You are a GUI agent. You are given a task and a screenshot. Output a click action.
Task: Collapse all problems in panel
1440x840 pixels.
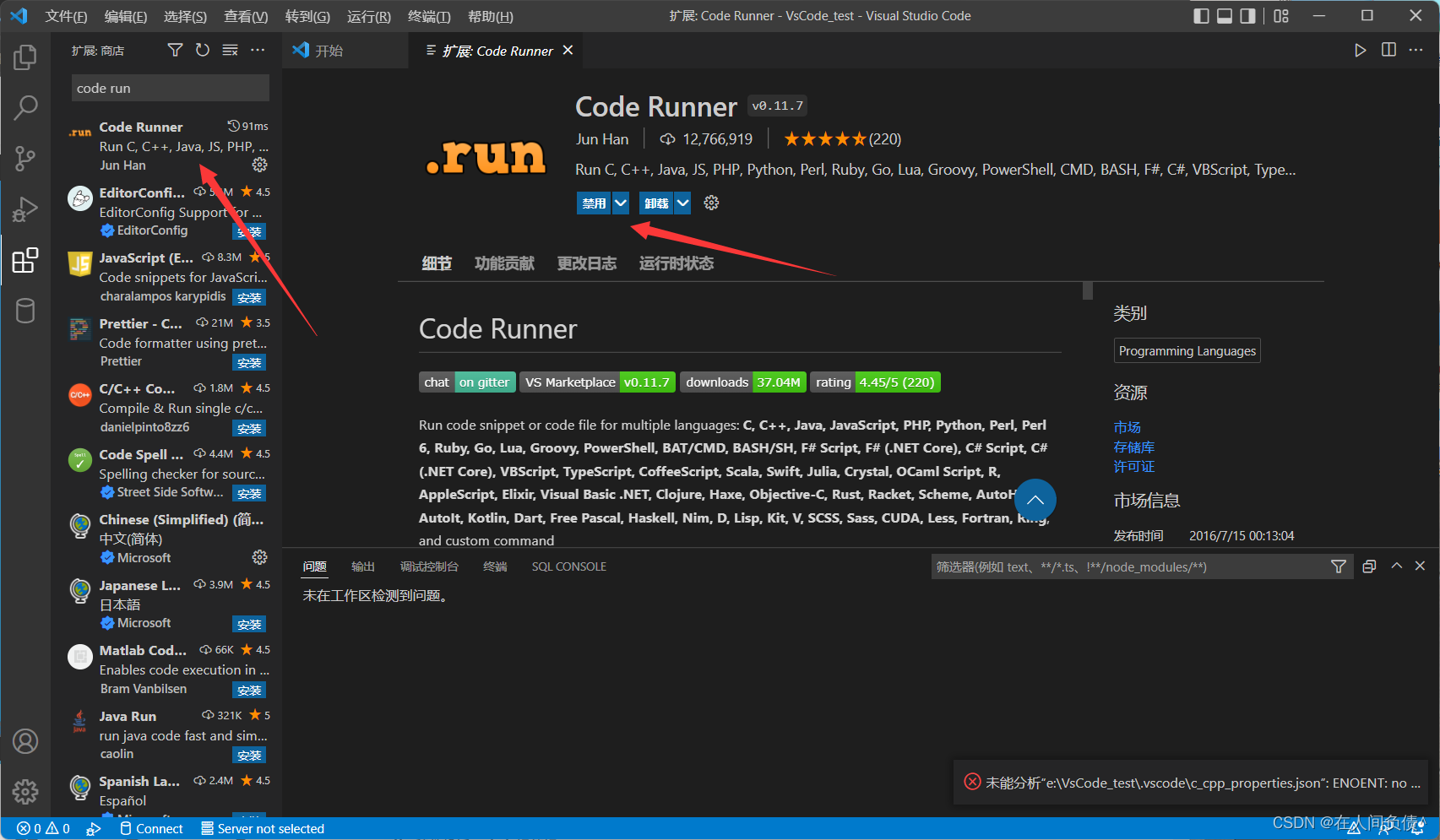coord(1369,566)
